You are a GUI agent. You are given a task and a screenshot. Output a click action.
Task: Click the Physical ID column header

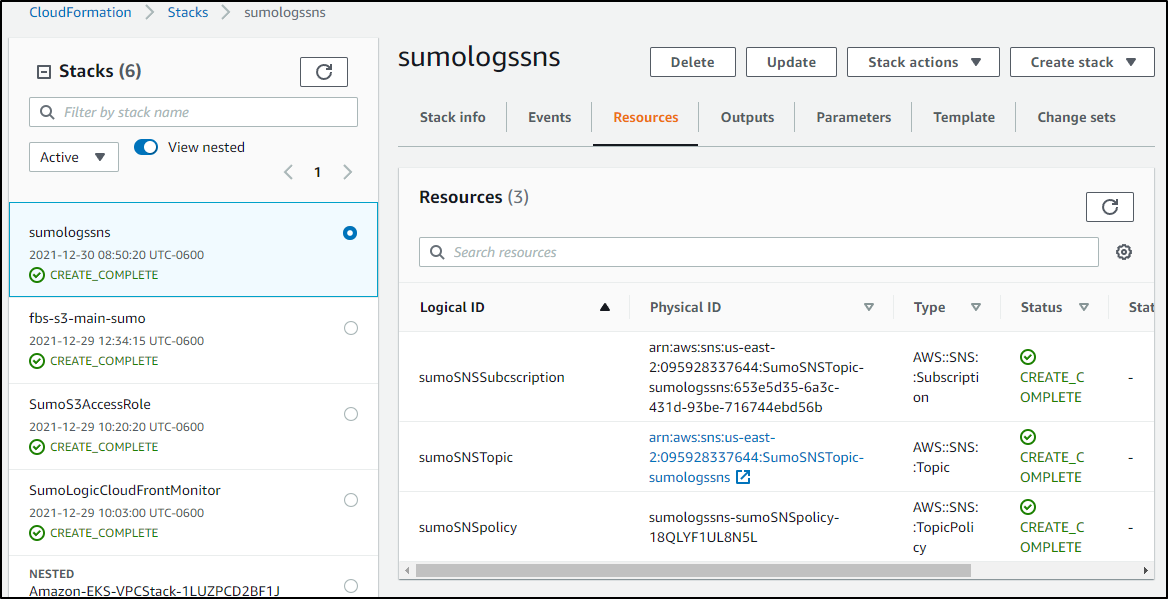(x=685, y=307)
